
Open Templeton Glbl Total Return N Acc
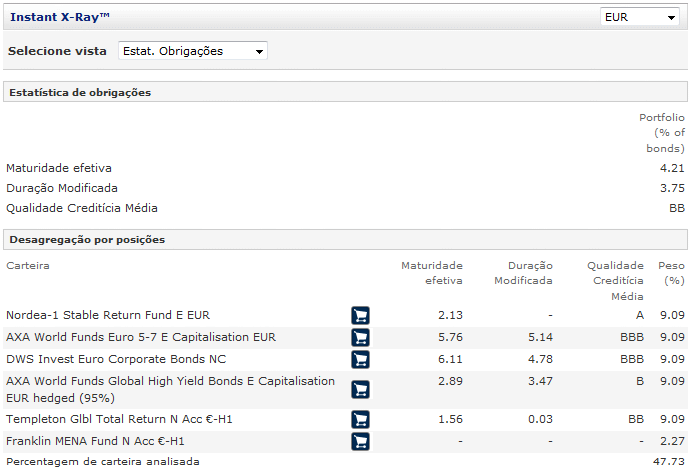tap(119, 419)
